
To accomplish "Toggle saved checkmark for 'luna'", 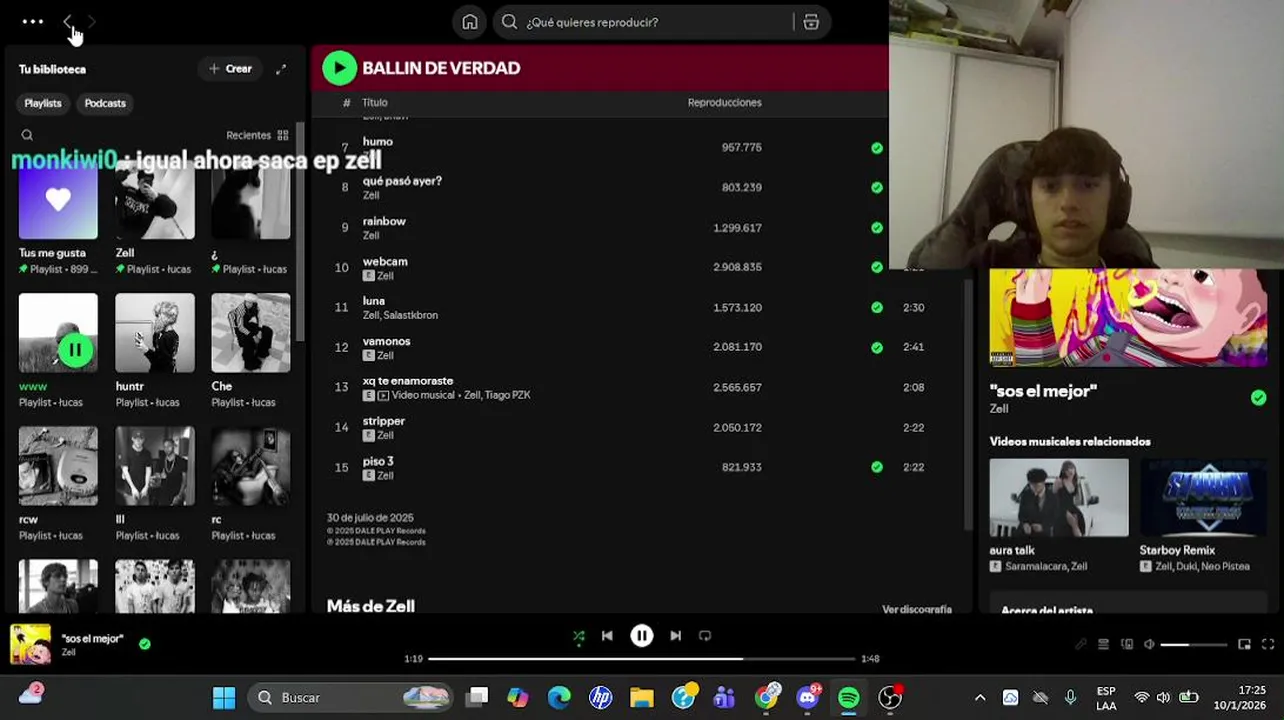I will pos(877,308).
